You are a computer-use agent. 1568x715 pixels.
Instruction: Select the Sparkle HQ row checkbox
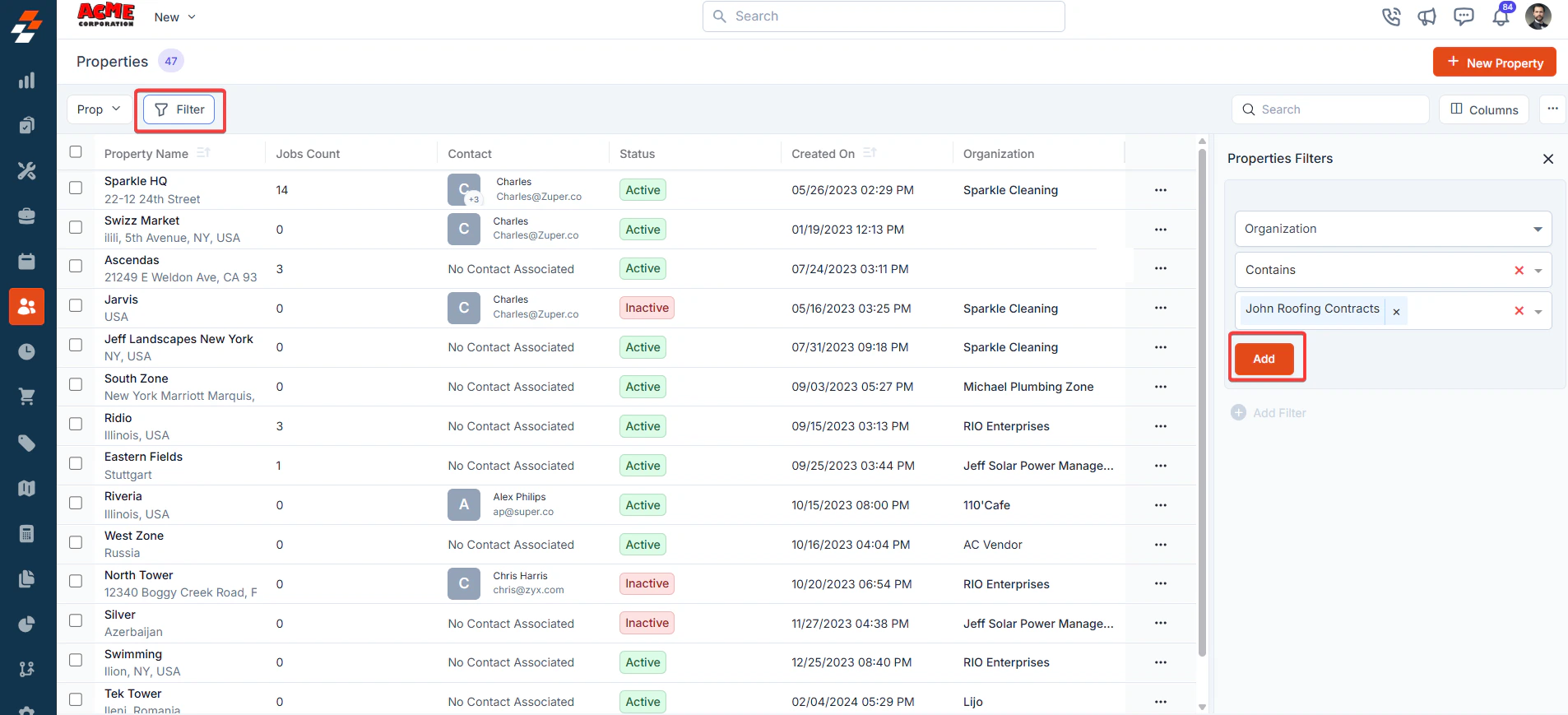coord(76,188)
